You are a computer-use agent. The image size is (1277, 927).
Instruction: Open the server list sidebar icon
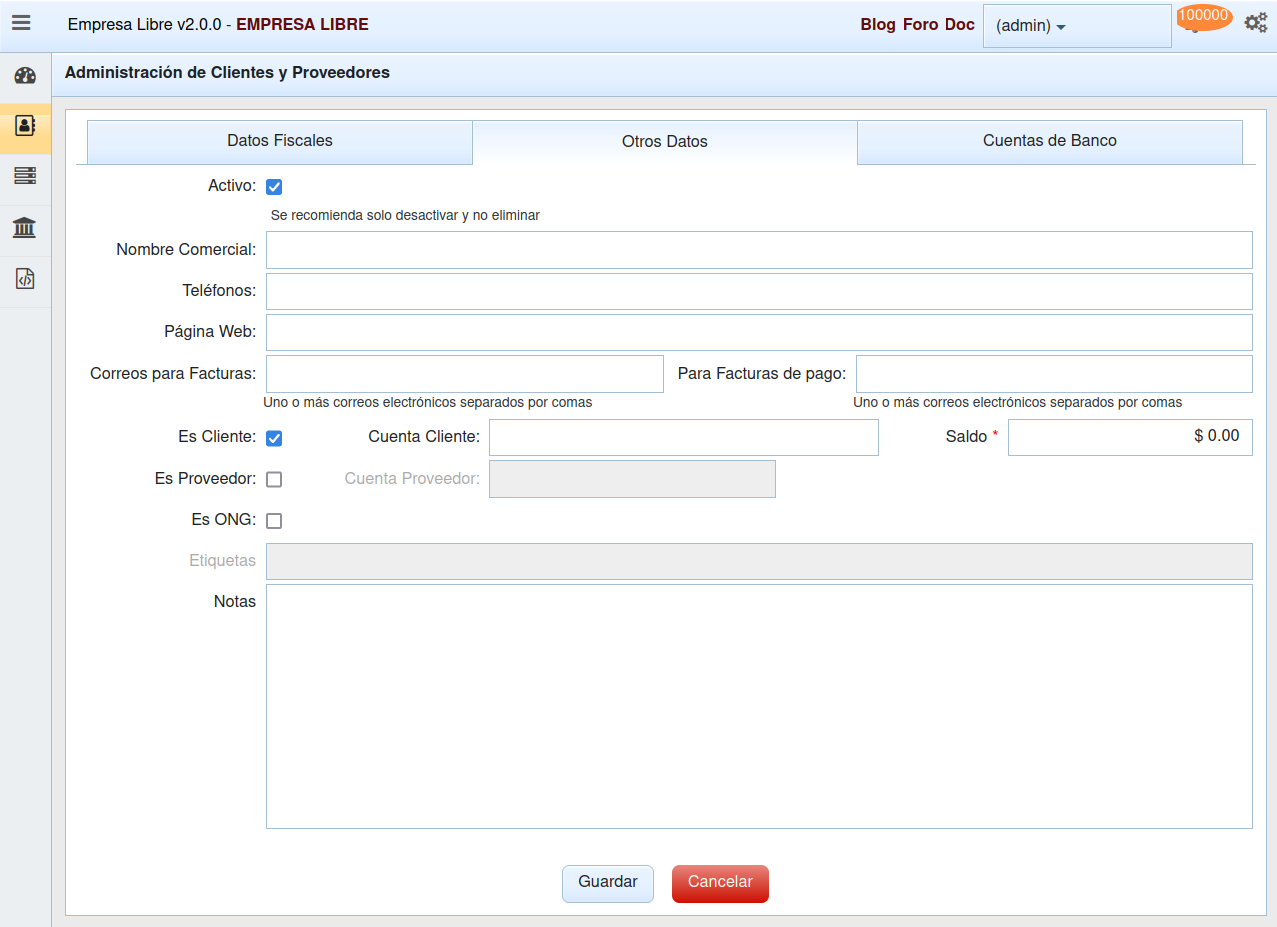point(25,176)
